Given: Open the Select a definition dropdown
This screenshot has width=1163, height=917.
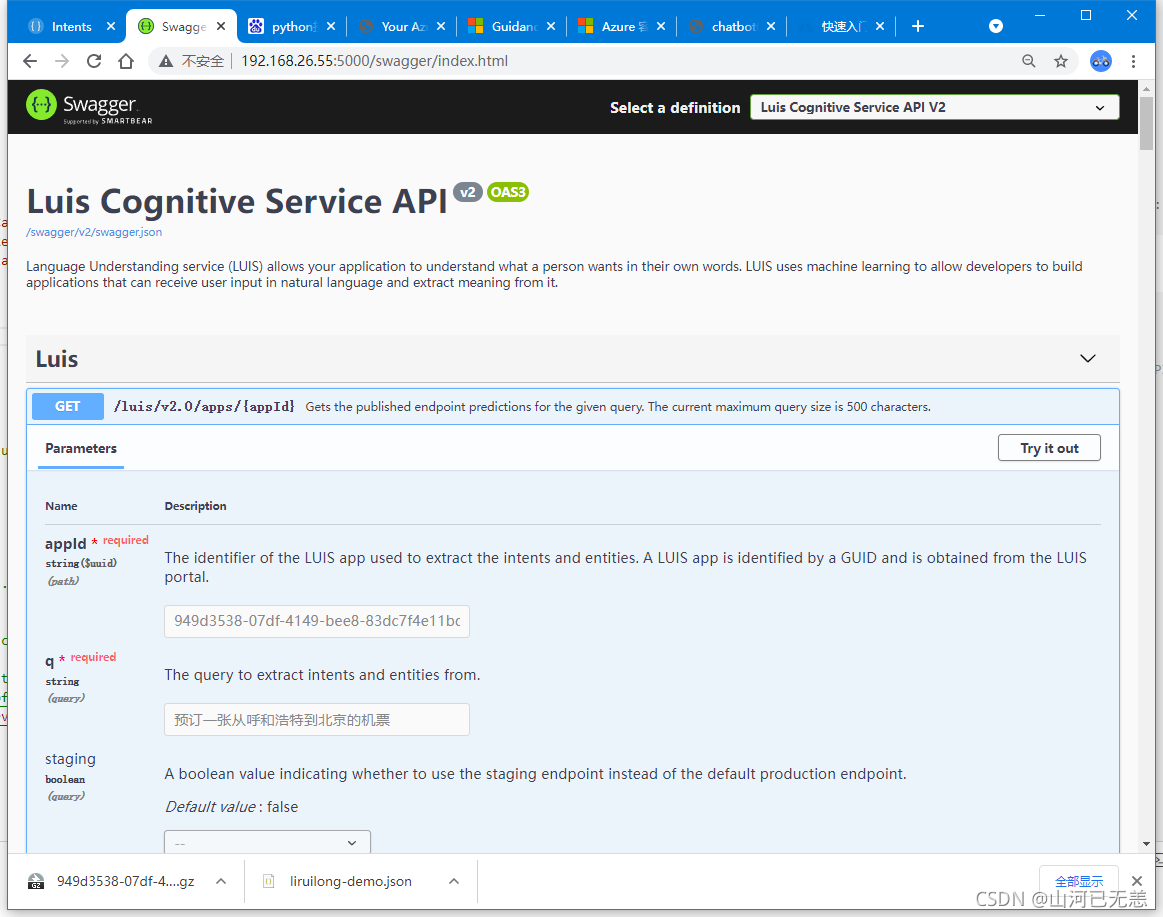Looking at the screenshot, I should point(935,108).
